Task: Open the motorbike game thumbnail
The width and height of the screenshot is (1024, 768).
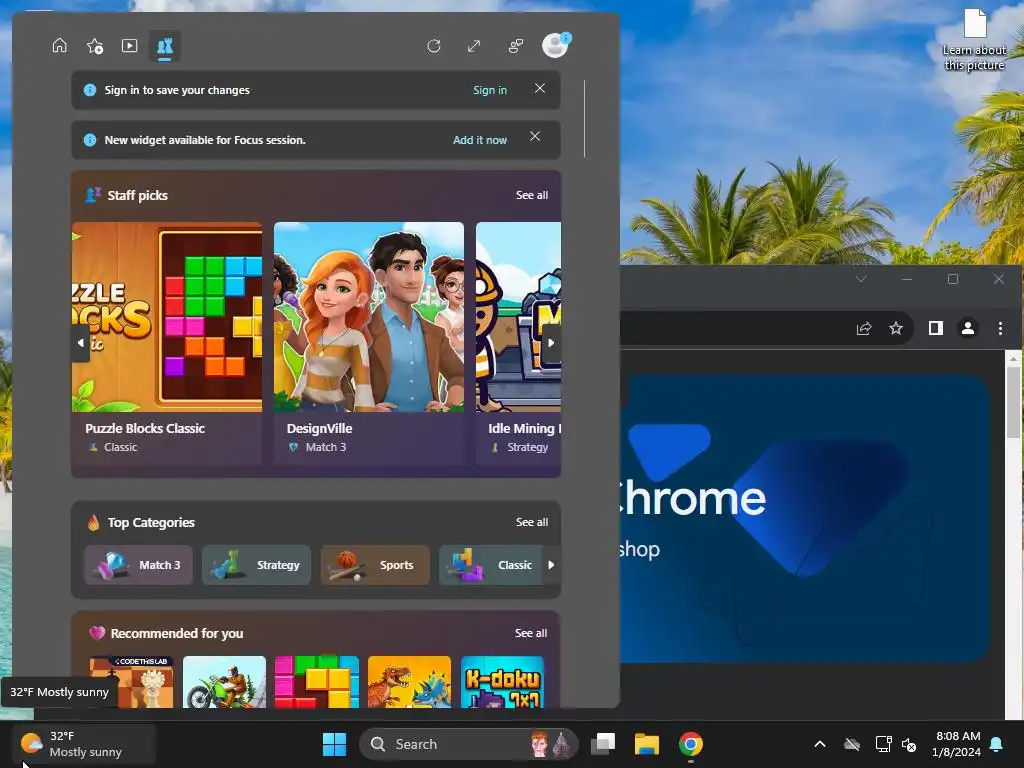Action: coord(225,682)
